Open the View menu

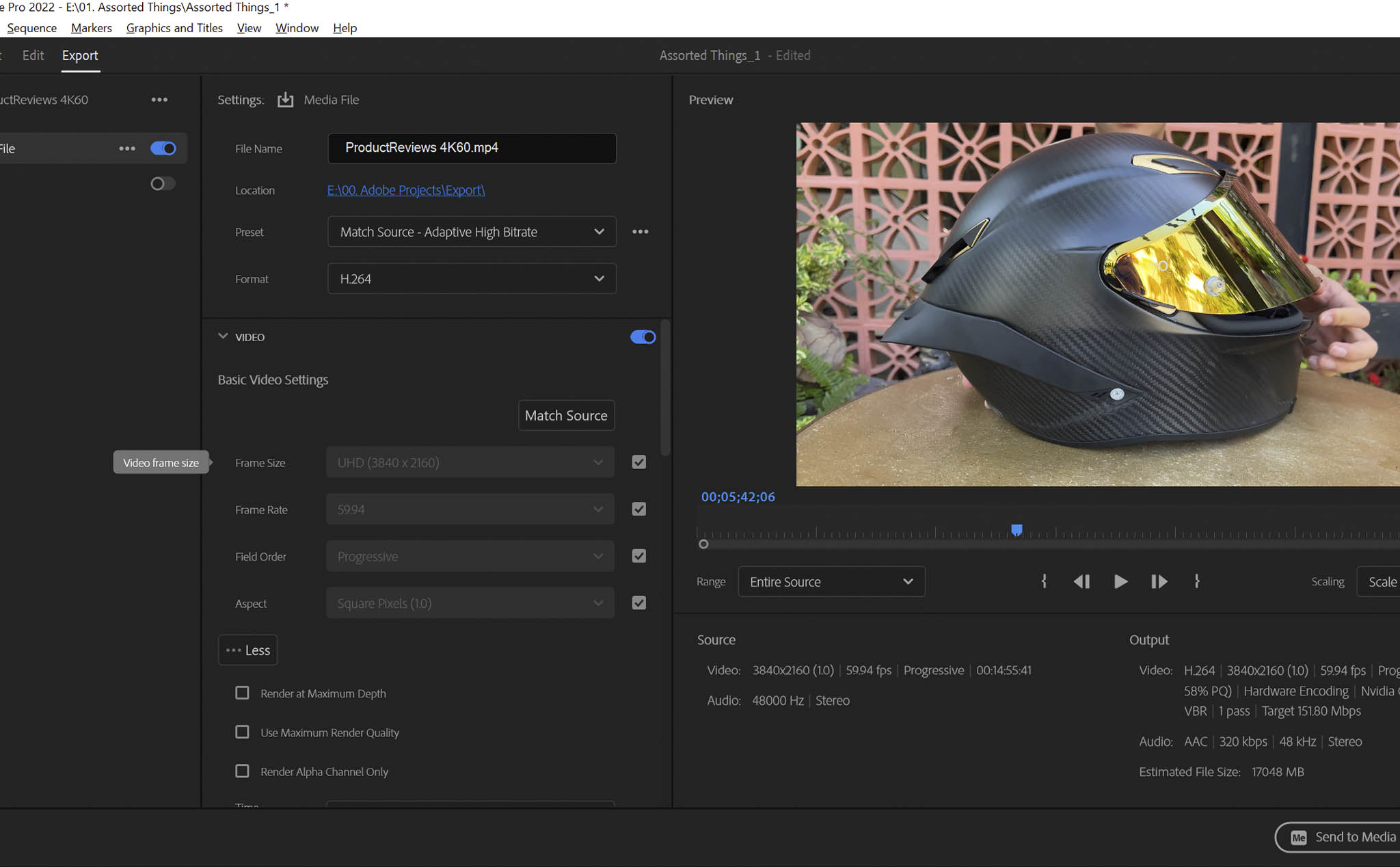pyautogui.click(x=249, y=28)
